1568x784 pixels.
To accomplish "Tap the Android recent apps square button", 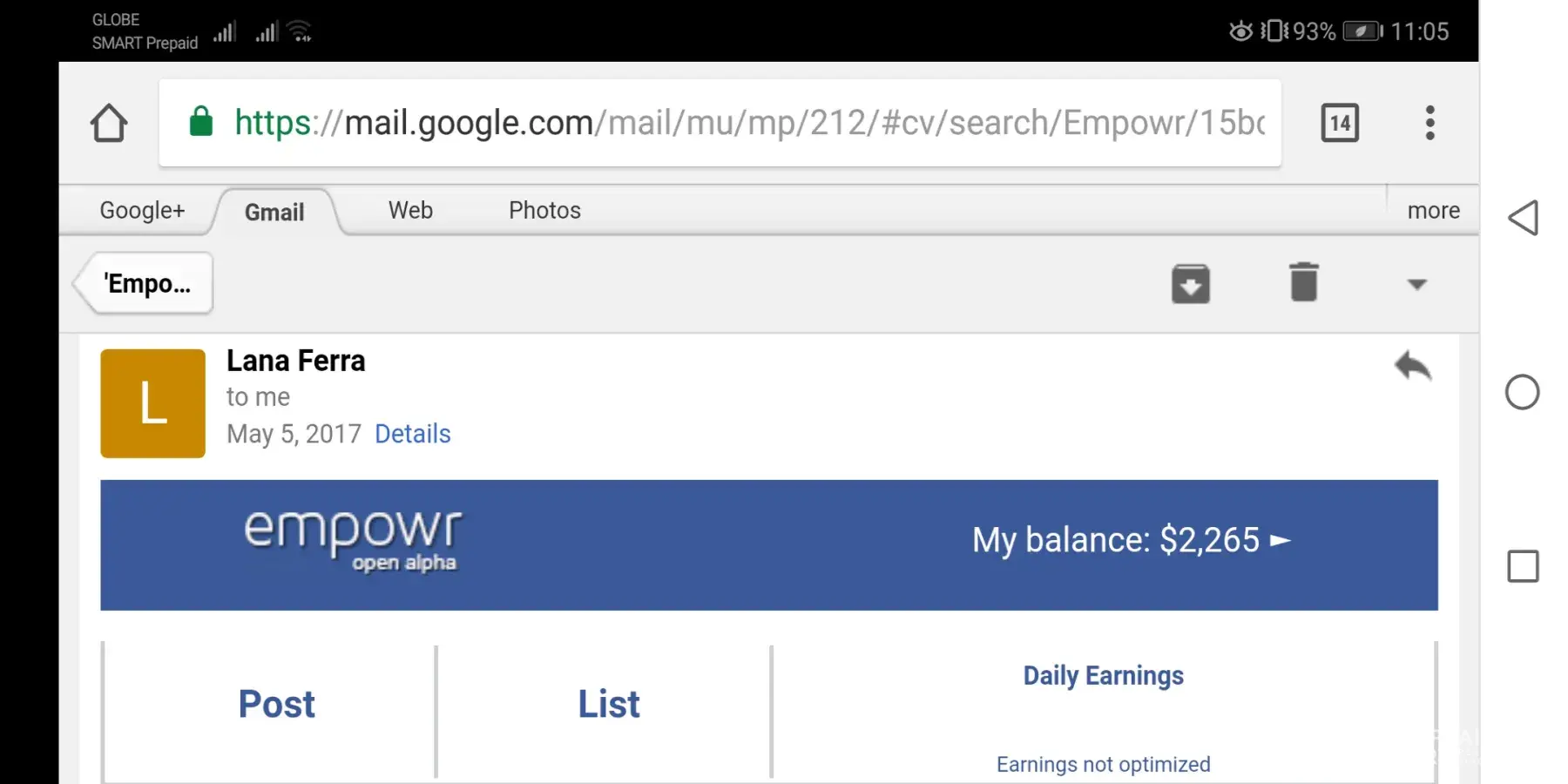I will click(x=1523, y=566).
